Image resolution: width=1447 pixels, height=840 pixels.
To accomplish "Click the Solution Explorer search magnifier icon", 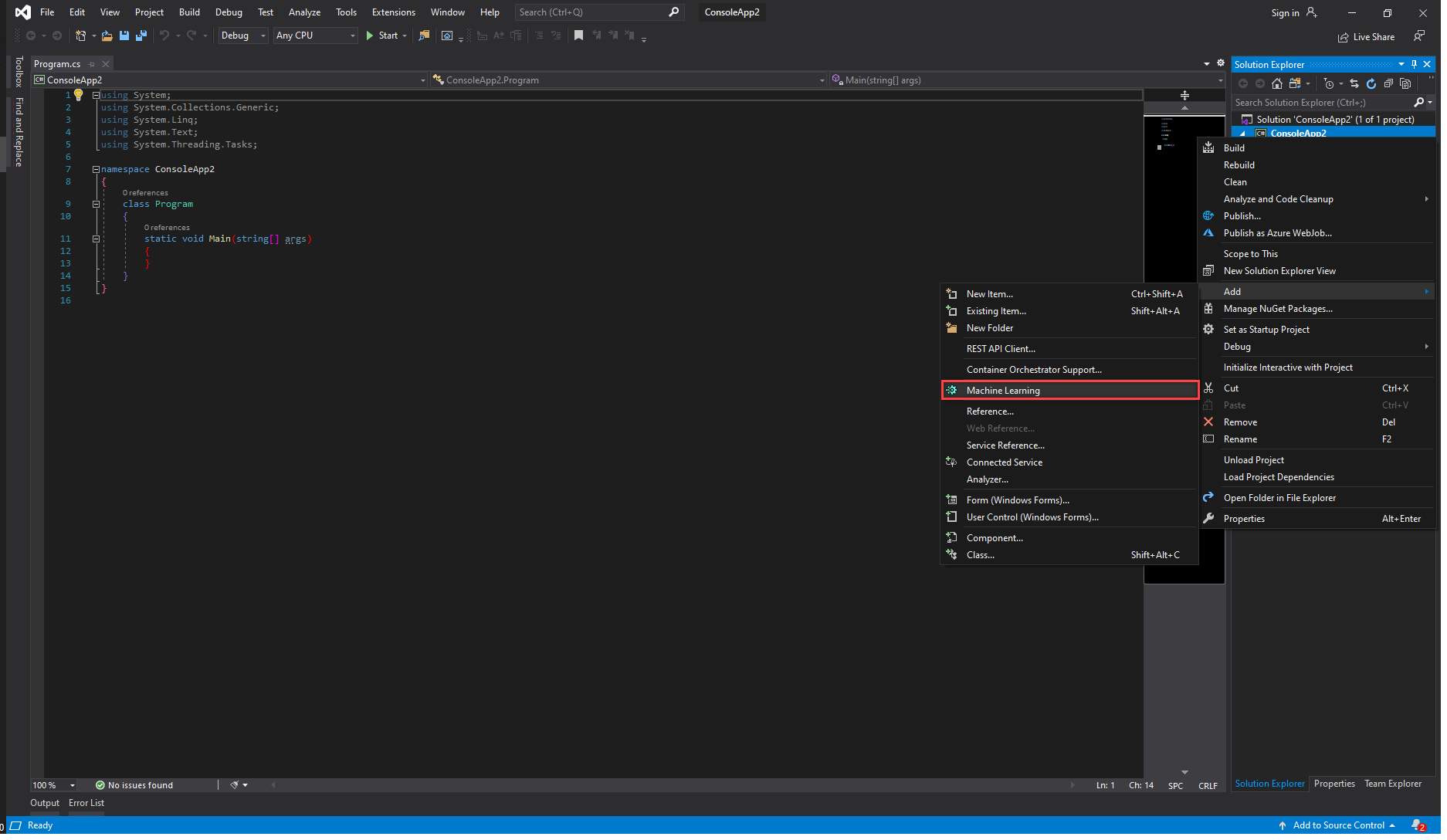I will (x=1418, y=103).
